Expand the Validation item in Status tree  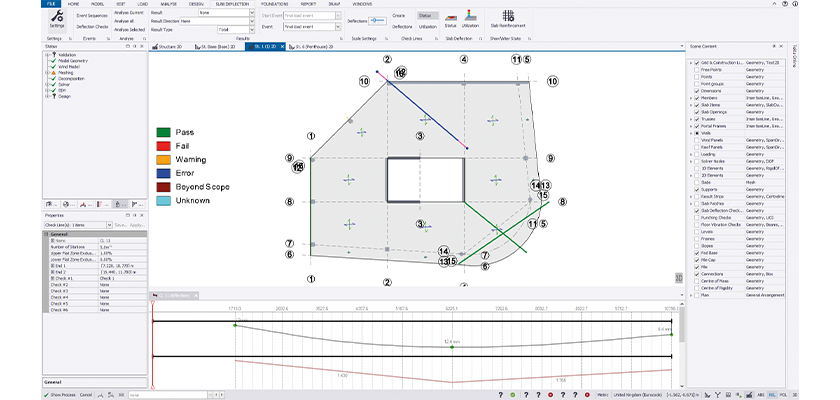(x=47, y=54)
